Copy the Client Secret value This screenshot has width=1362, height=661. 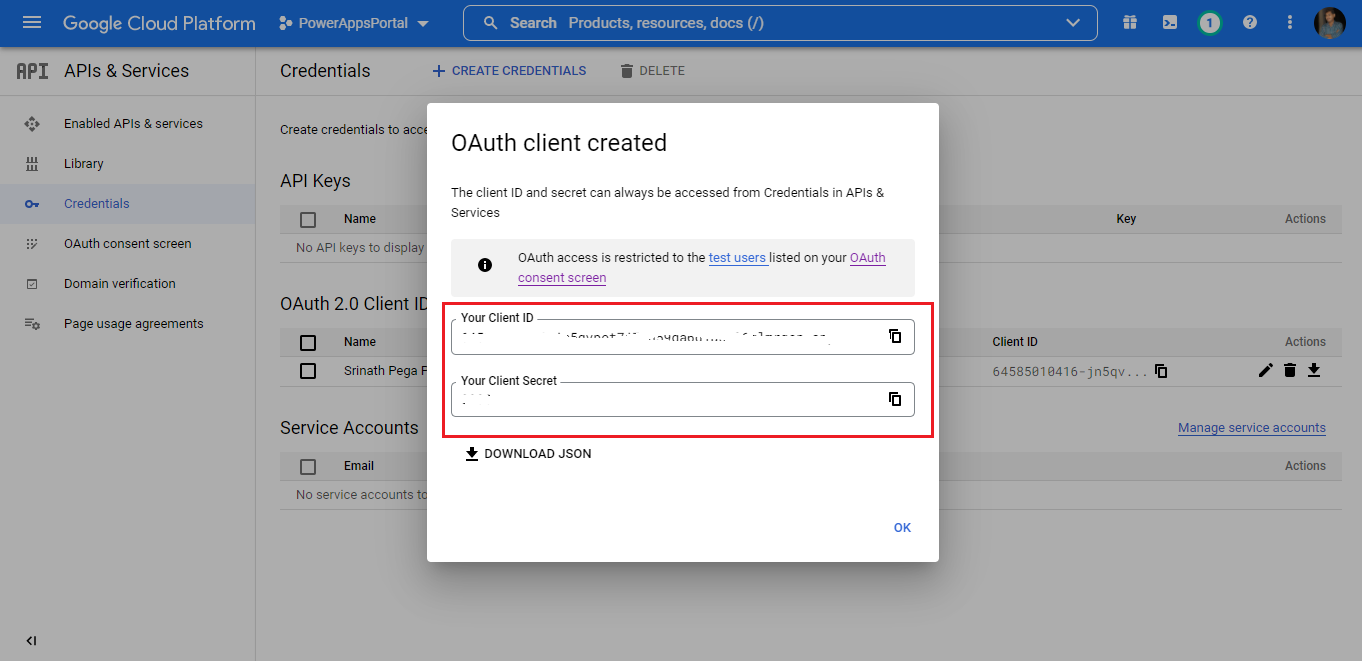click(x=895, y=399)
